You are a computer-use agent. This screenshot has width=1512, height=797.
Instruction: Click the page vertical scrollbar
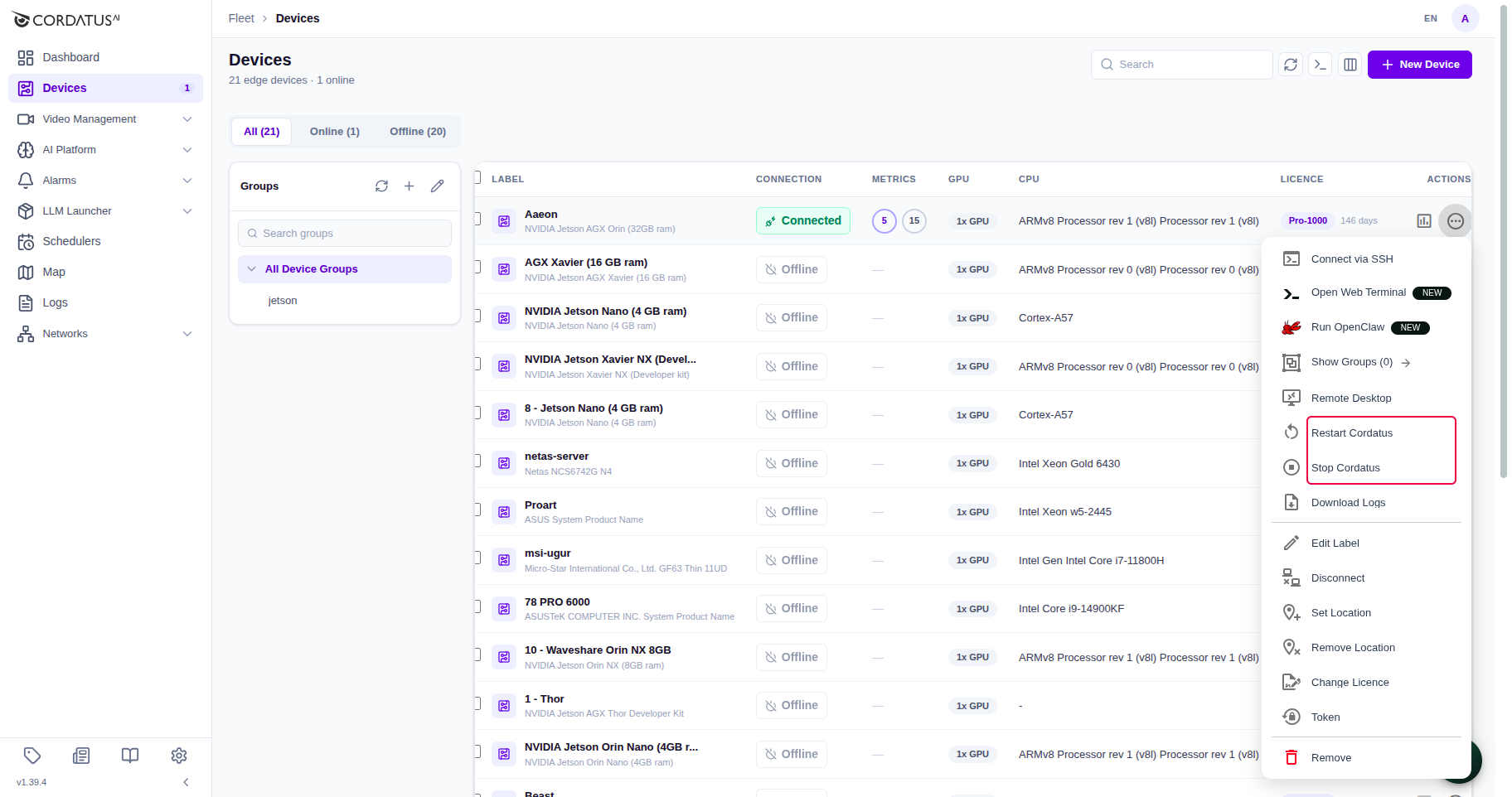point(1504,240)
